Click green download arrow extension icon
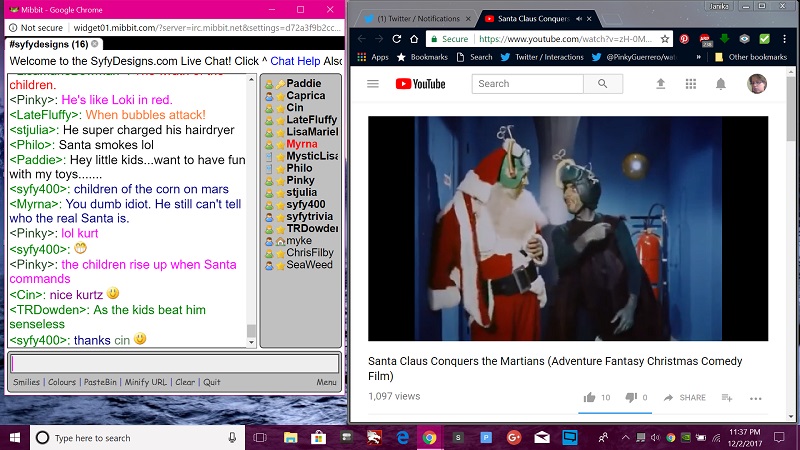Screen dimensions: 800x450 (724, 39)
